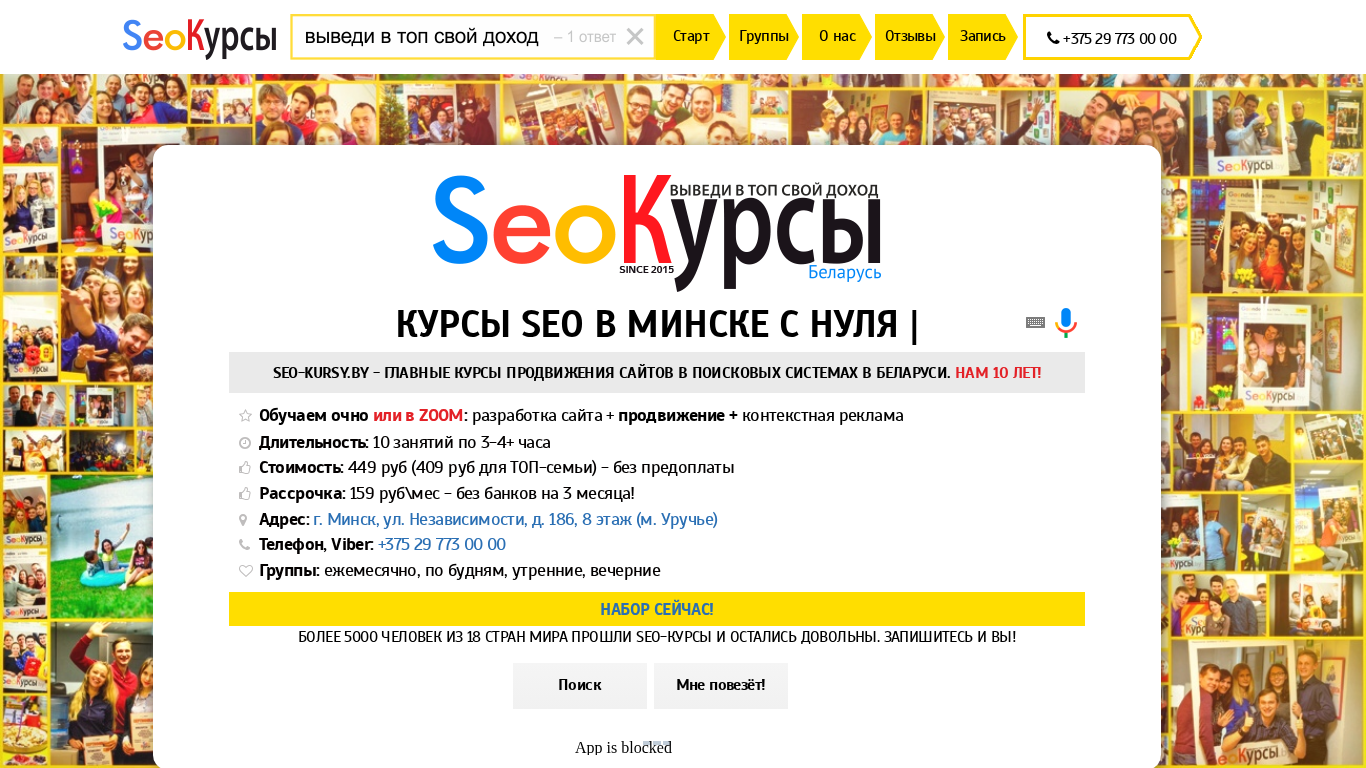Click the star icon beside Обучаем очно
The width and height of the screenshot is (1366, 768).
(245, 416)
